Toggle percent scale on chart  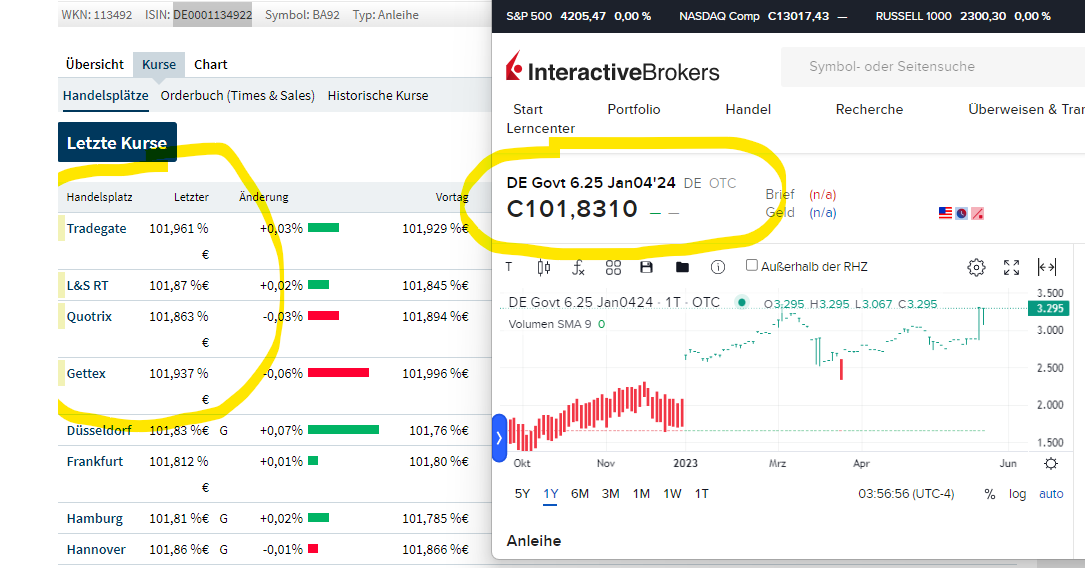click(990, 494)
